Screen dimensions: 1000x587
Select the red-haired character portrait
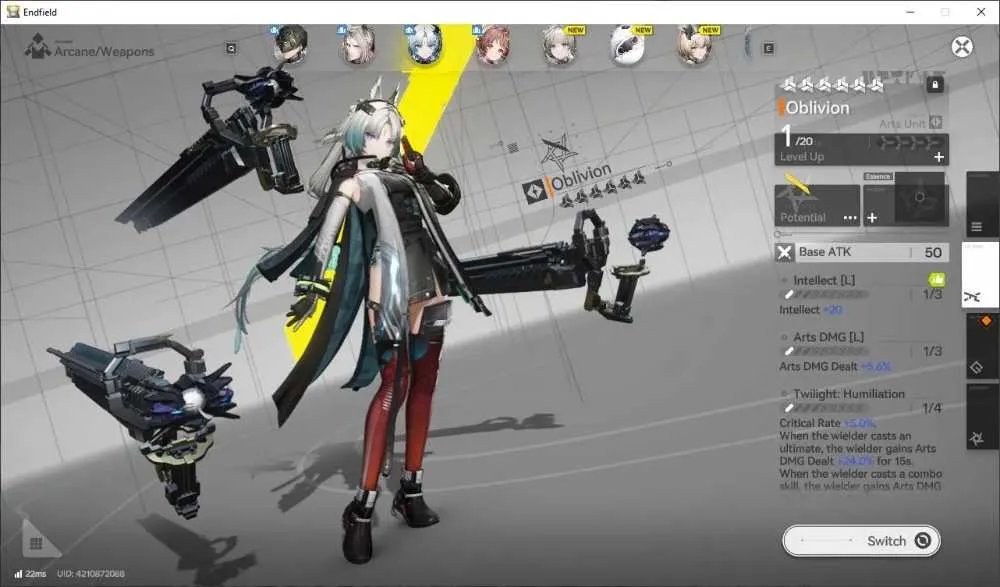[x=493, y=45]
